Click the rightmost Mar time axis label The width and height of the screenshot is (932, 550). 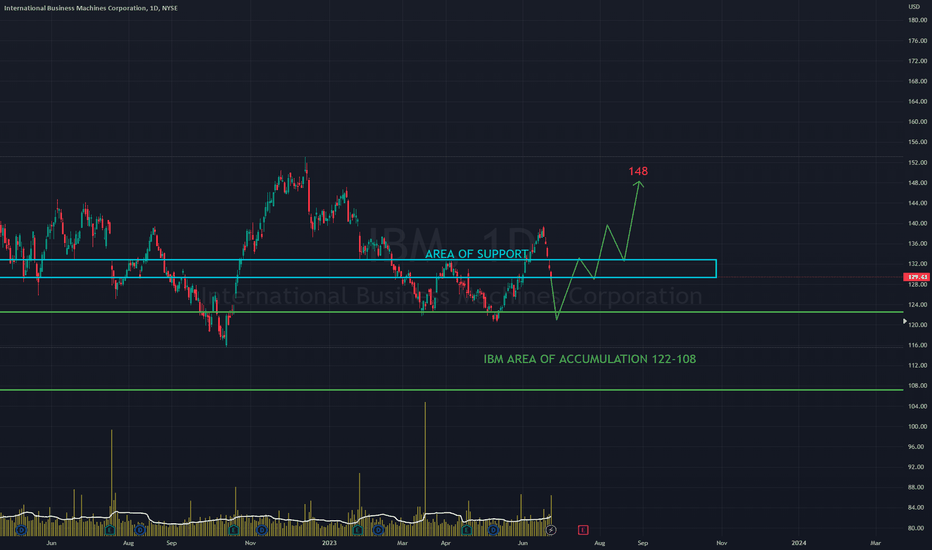[875, 543]
